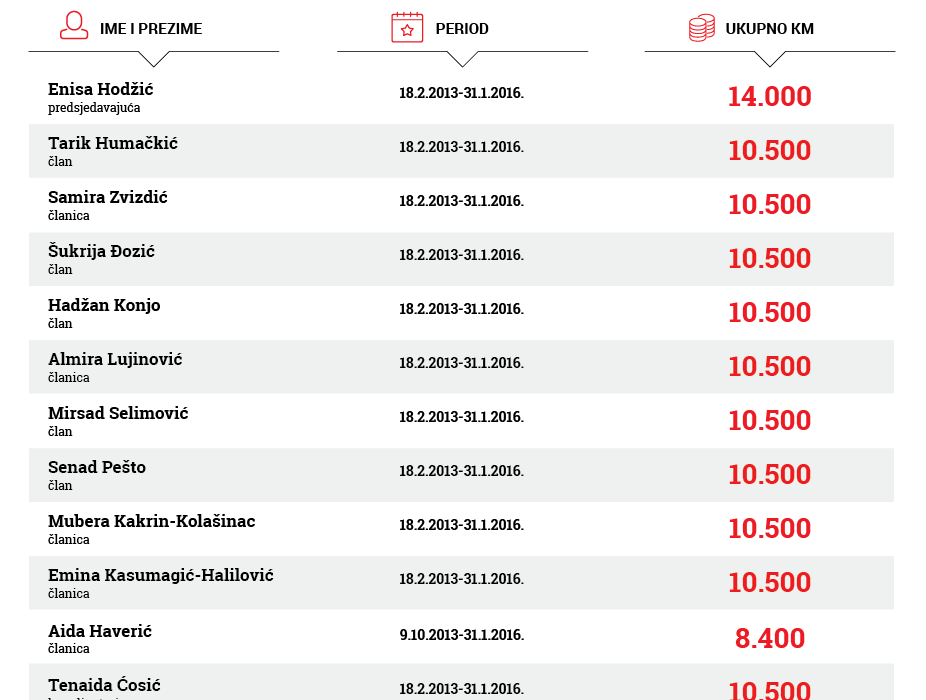The width and height of the screenshot is (926, 700).
Task: Click the UKUPNO KM column header
Action: point(769,29)
